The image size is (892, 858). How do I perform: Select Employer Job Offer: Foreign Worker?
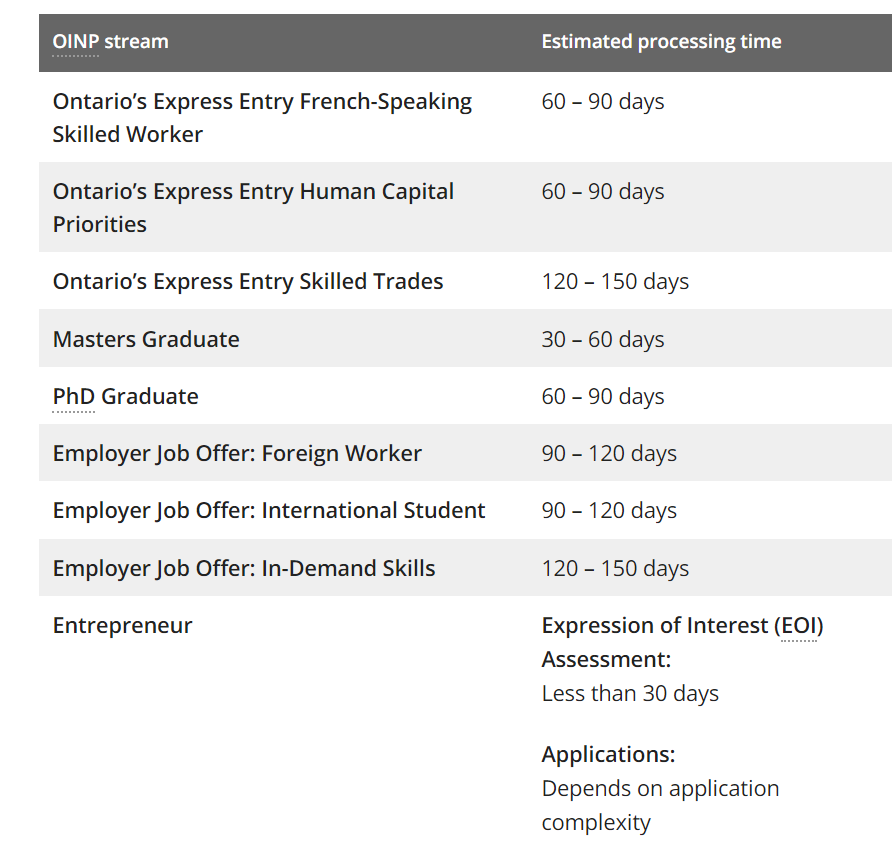237,454
